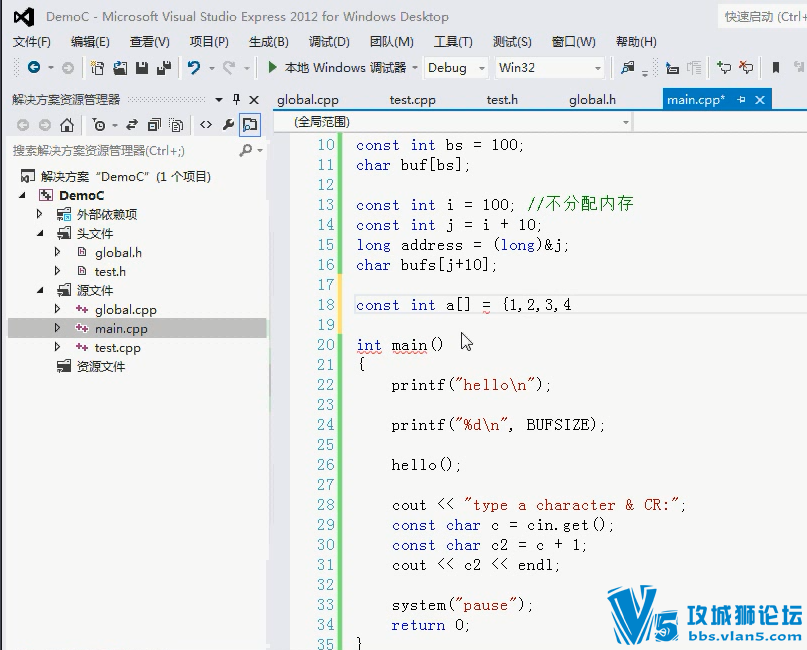
Task: Toggle Preview Selected Items icon in Solution Explorer
Action: (x=250, y=125)
